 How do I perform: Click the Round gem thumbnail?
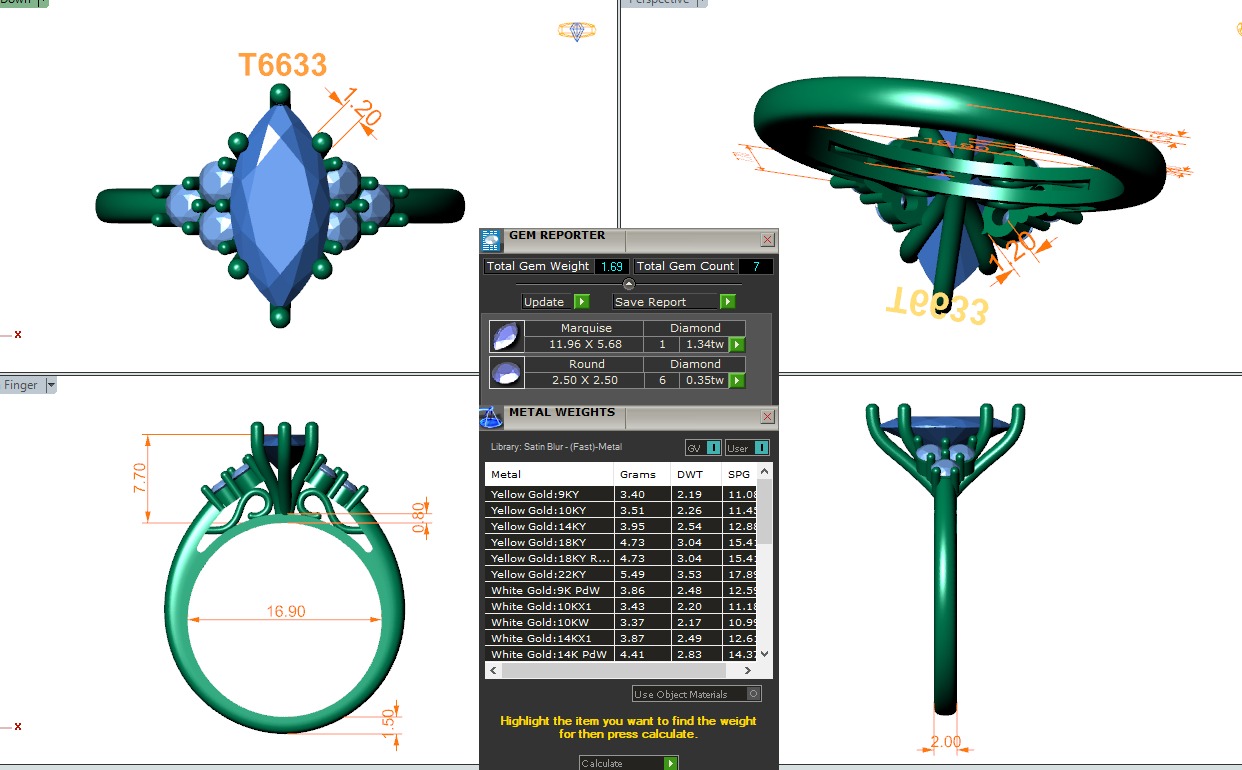pos(506,372)
